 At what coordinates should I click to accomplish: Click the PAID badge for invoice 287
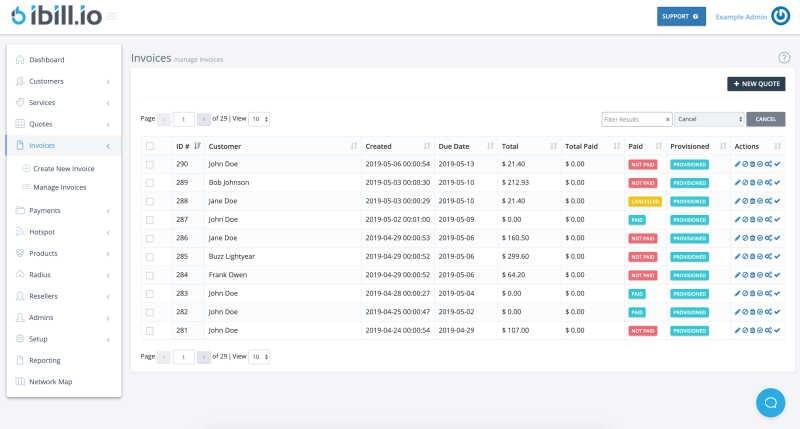[x=637, y=220]
